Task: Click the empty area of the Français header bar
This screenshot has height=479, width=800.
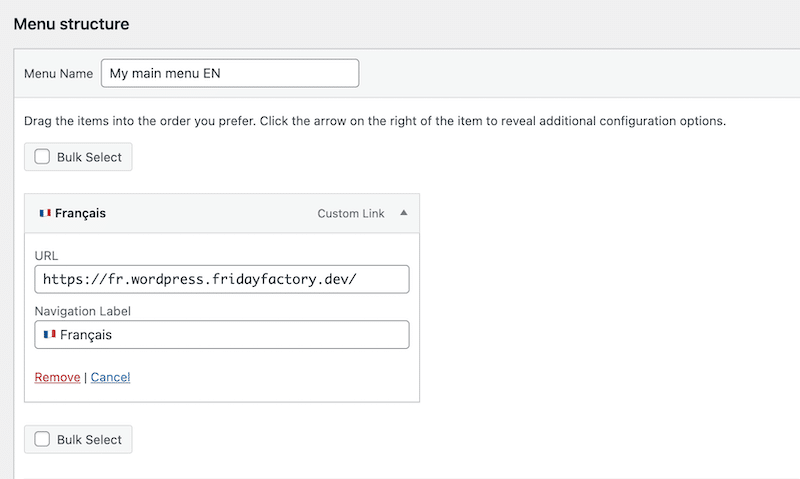Action: [212, 213]
